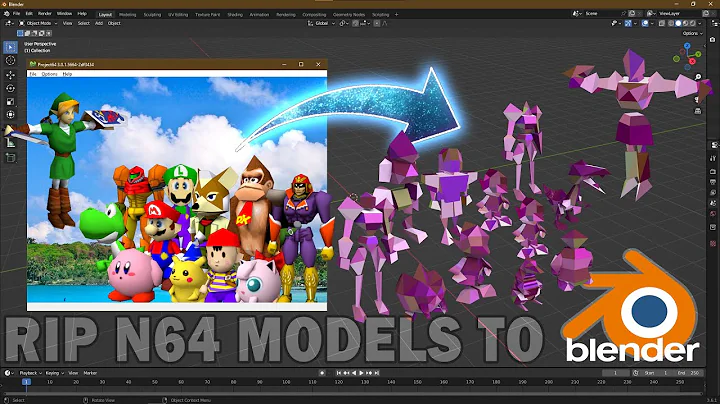This screenshot has height=404, width=720.
Task: Click the End frame value field
Action: pyautogui.click(x=688, y=373)
